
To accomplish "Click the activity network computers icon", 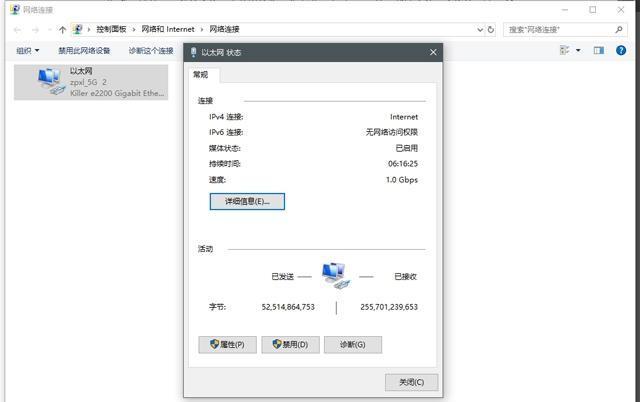I will (x=336, y=276).
